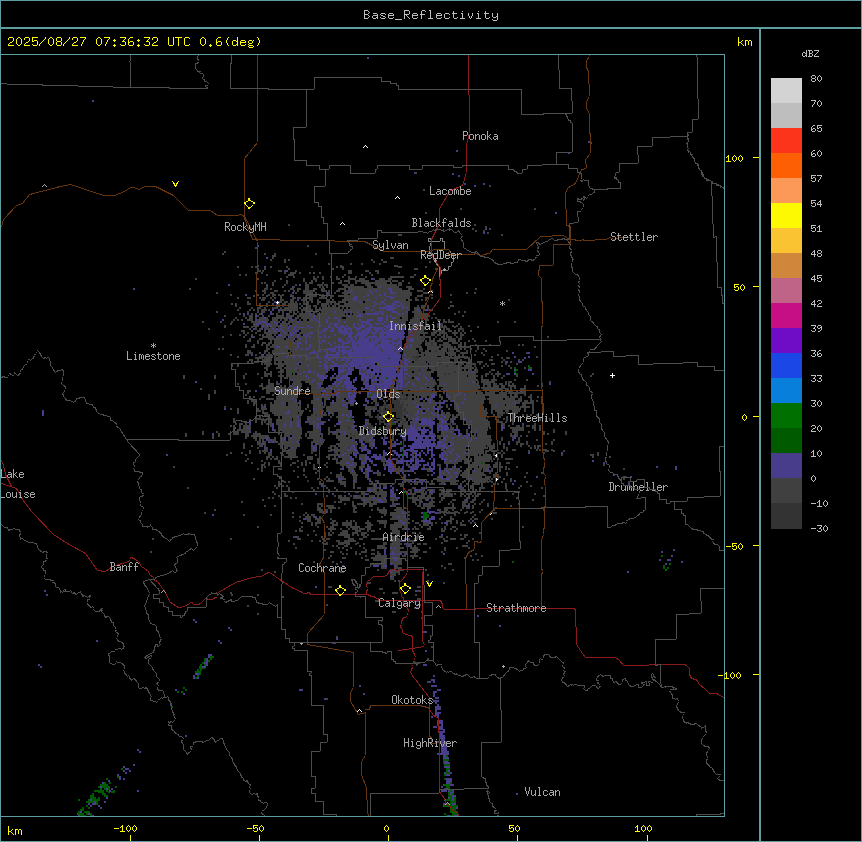
Task: Click the yellow diamond marker right of Cochrane
Action: pos(340,590)
